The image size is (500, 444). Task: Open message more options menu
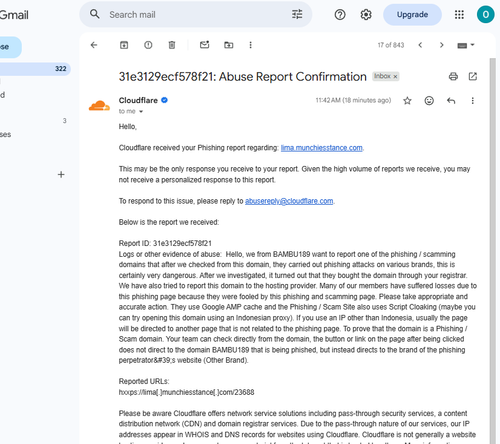click(473, 101)
